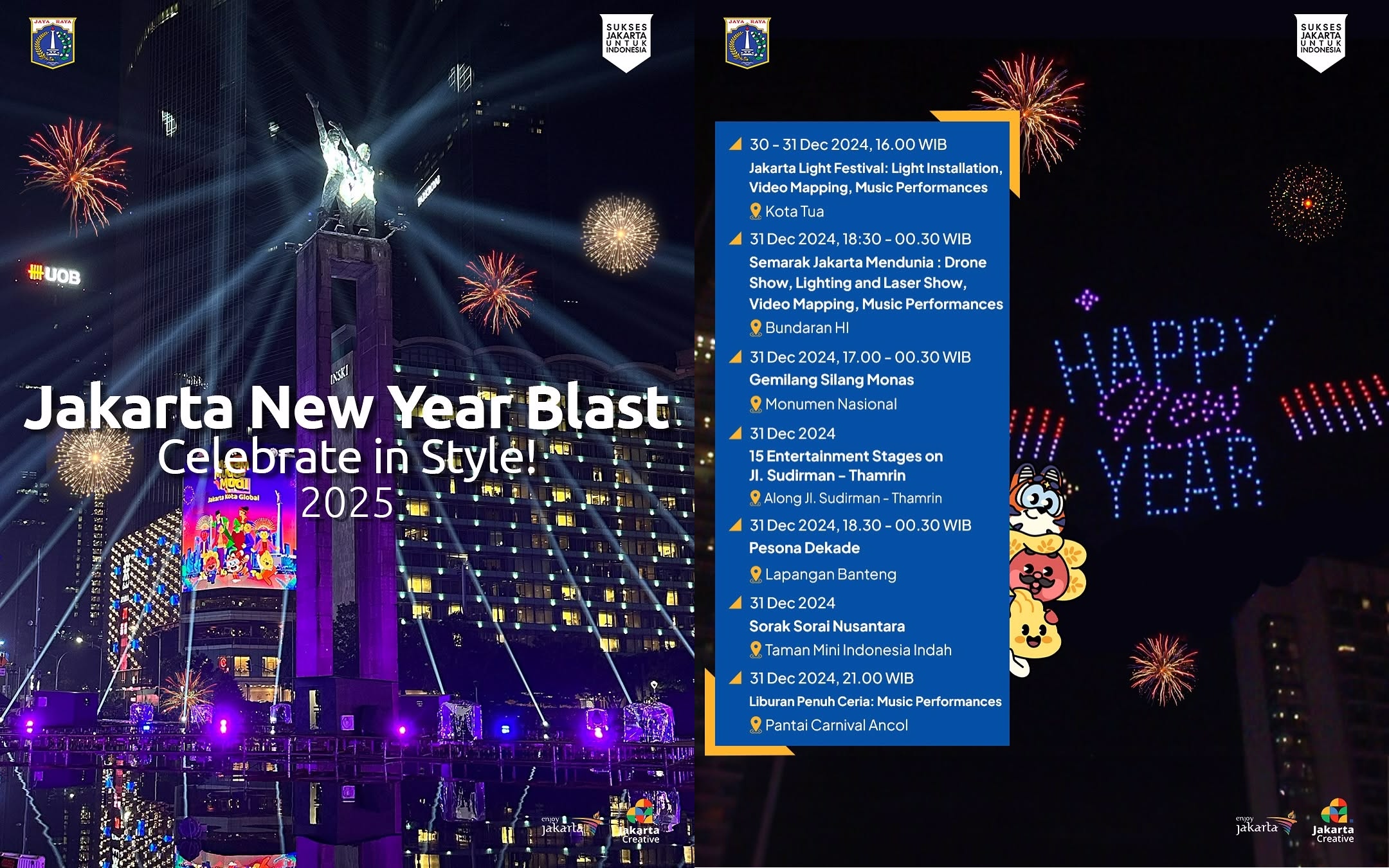The width and height of the screenshot is (1389, 868).
Task: Click enjoy Jakarta logo on left poster
Action: (572, 825)
